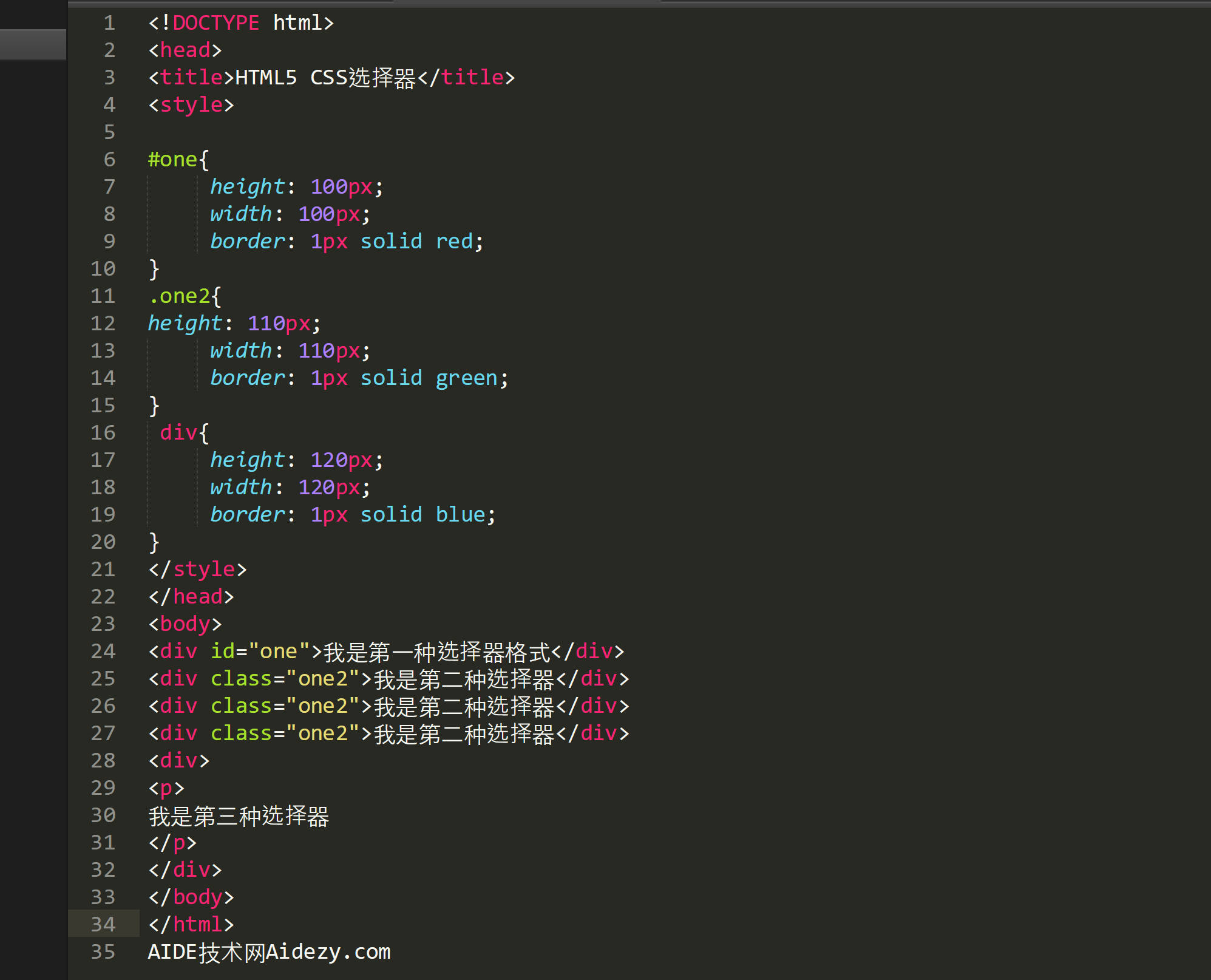This screenshot has height=980, width=1211.
Task: Click the AIDE技术网Aidezy.com text on line 35
Action: (x=269, y=952)
